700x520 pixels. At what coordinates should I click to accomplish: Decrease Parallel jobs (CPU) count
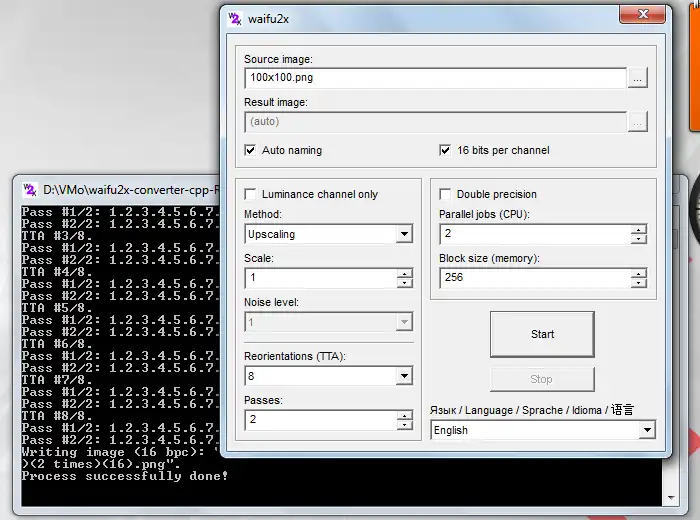tap(639, 239)
